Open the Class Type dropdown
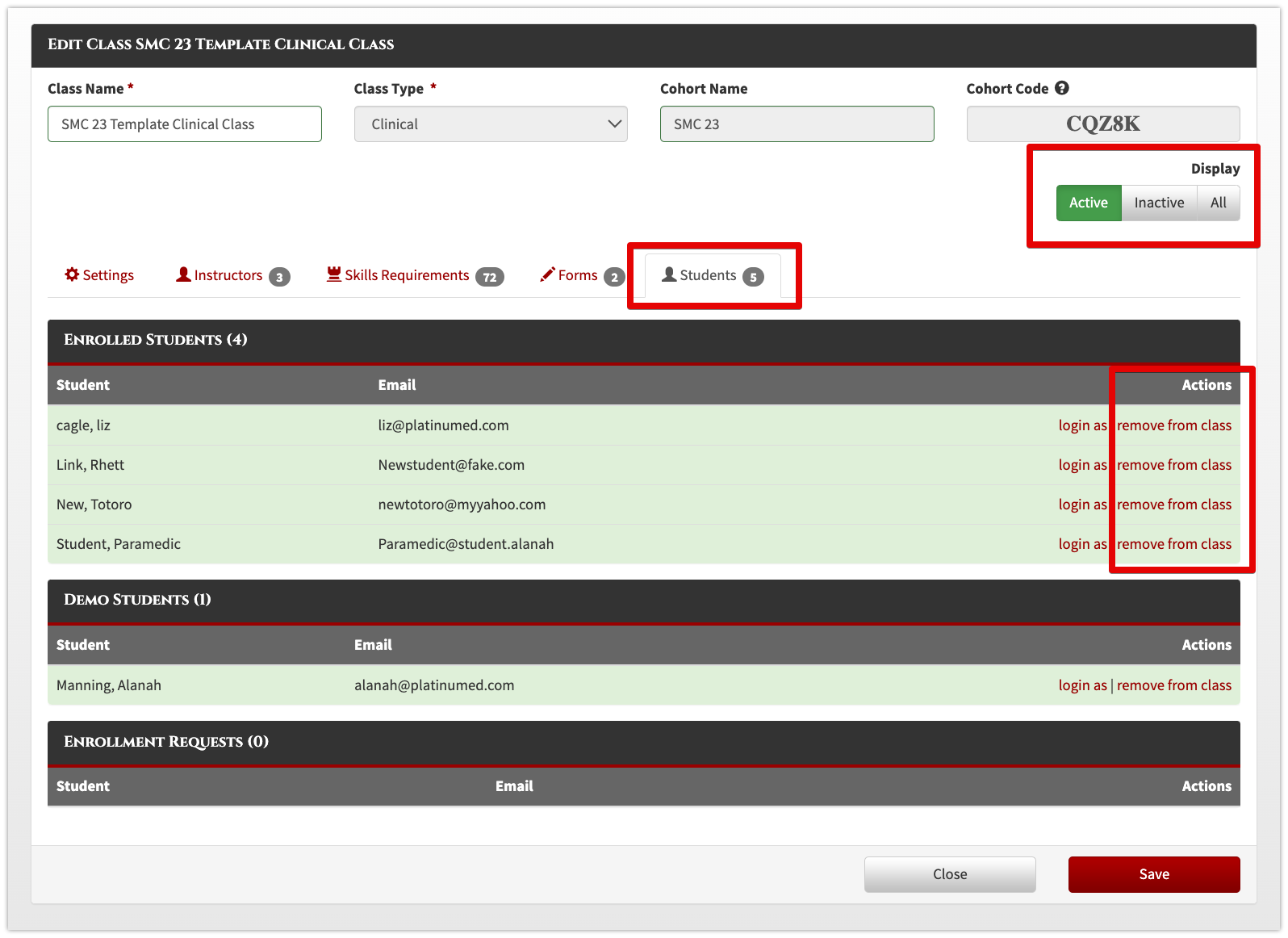Screen dimensions: 1288x938 click(x=491, y=124)
